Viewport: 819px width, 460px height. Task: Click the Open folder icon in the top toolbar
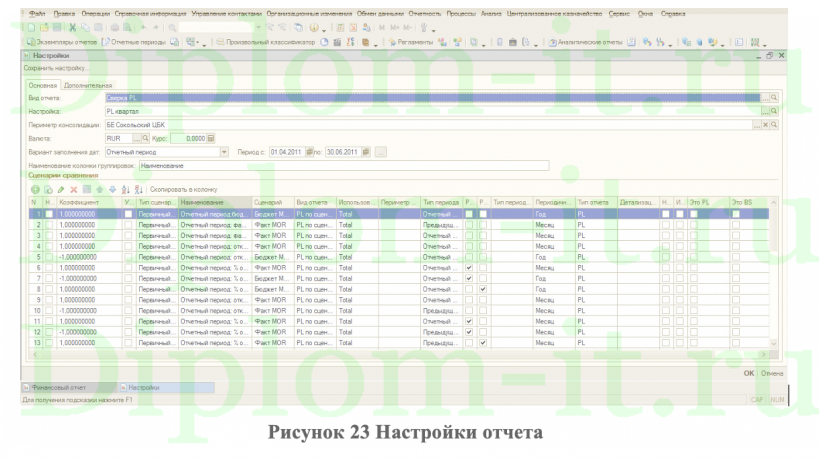coord(44,28)
